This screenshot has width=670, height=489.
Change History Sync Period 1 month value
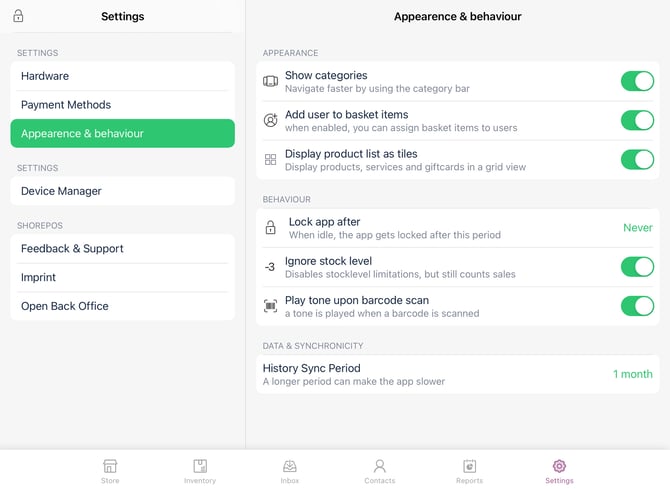click(x=632, y=374)
